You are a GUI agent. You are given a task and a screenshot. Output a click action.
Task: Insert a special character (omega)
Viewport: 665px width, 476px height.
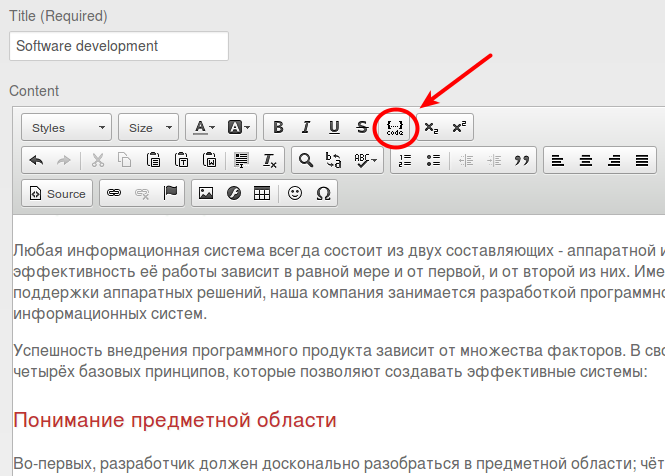click(322, 193)
